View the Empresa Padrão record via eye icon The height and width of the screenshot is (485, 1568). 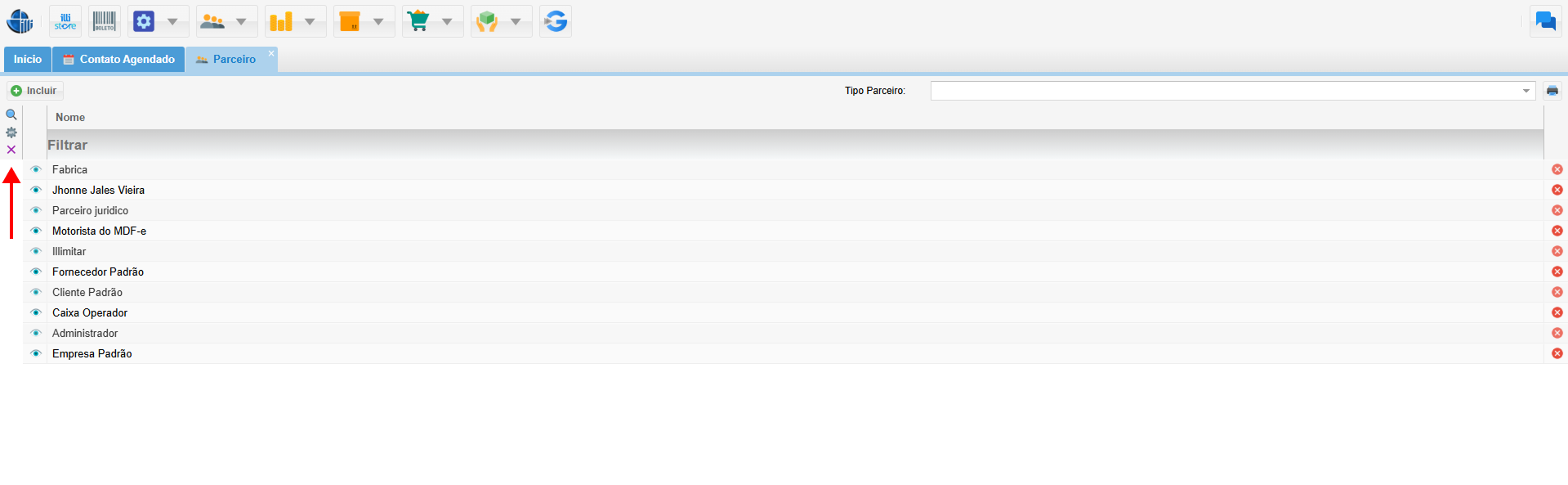pos(36,353)
